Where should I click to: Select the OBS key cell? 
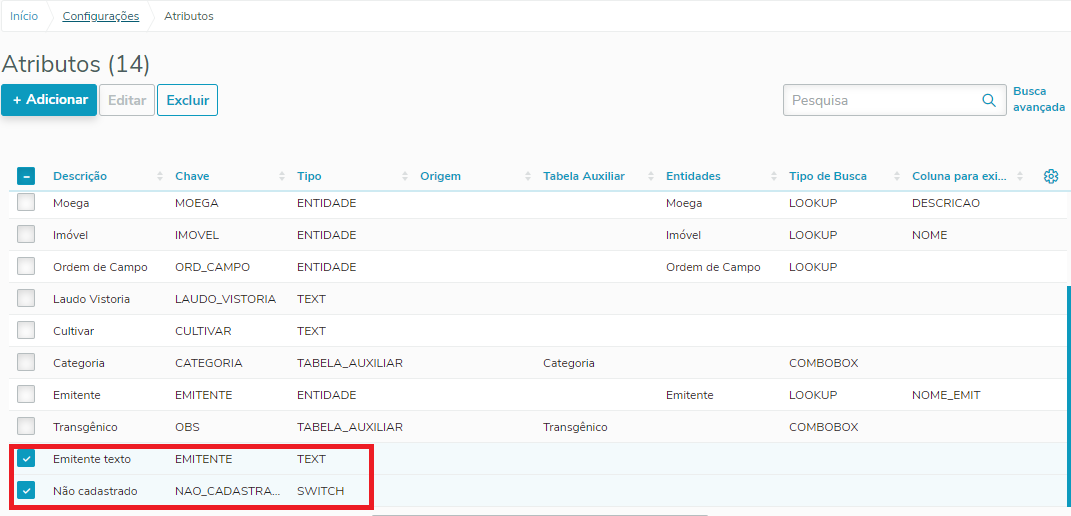point(187,427)
